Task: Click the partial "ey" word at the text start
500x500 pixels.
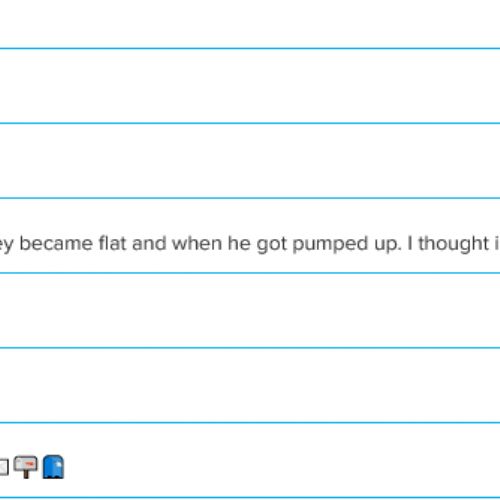Action: (x=7, y=245)
